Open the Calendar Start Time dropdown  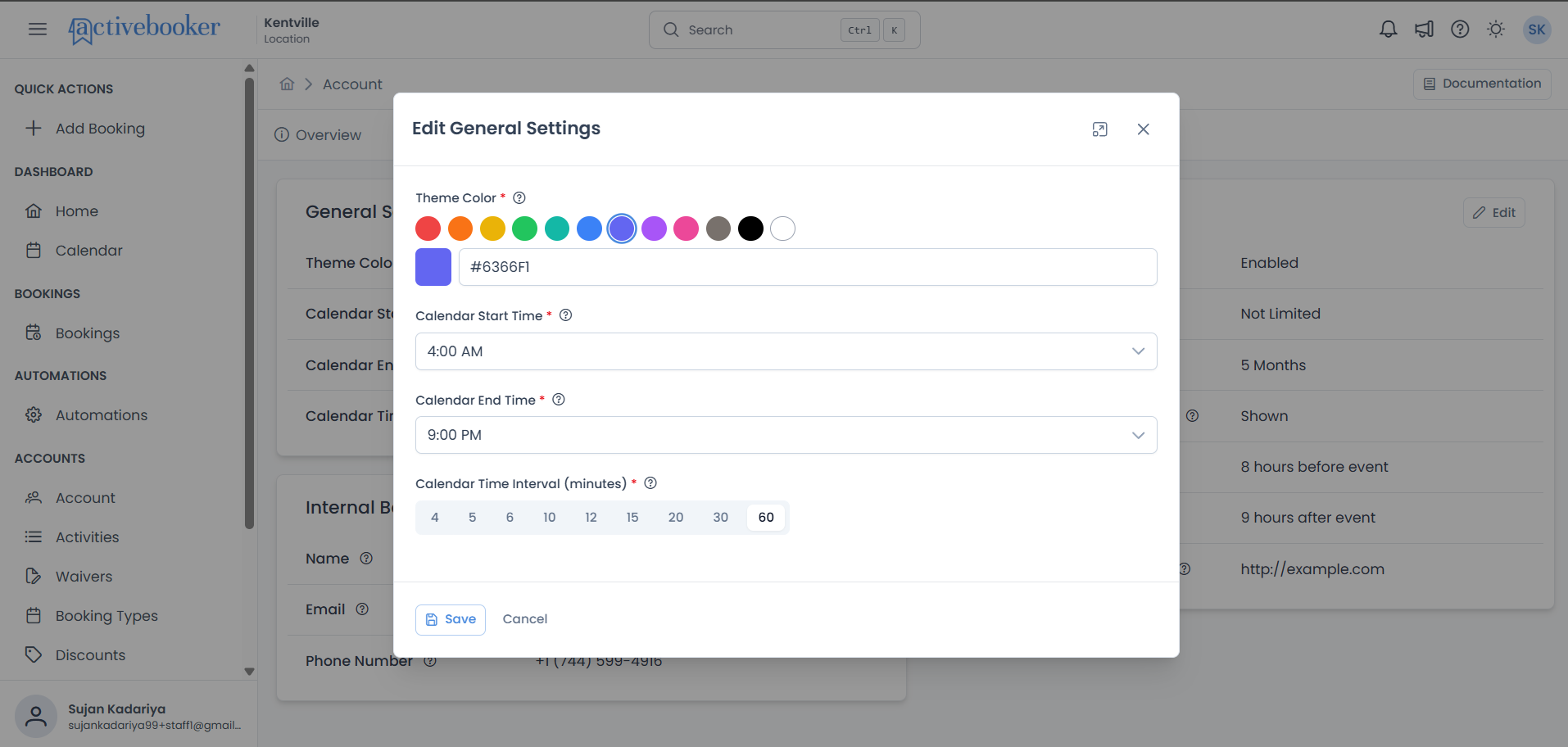[786, 351]
